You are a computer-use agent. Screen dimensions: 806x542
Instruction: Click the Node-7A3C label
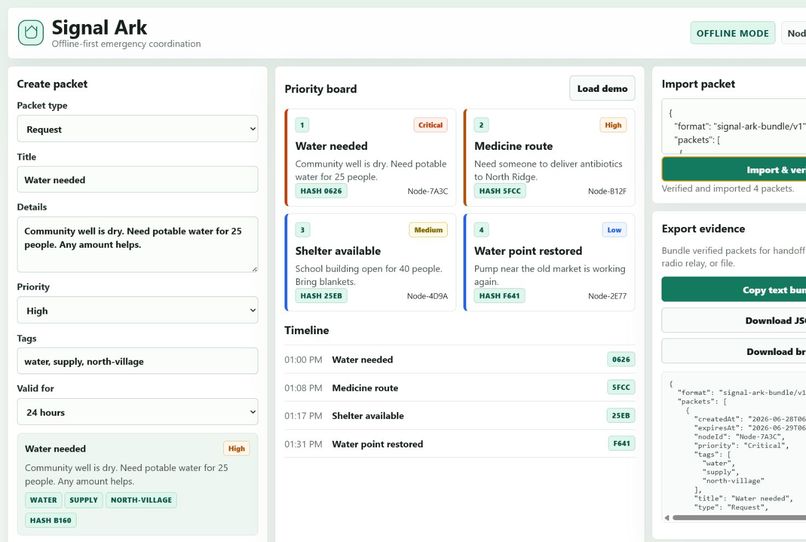point(428,191)
